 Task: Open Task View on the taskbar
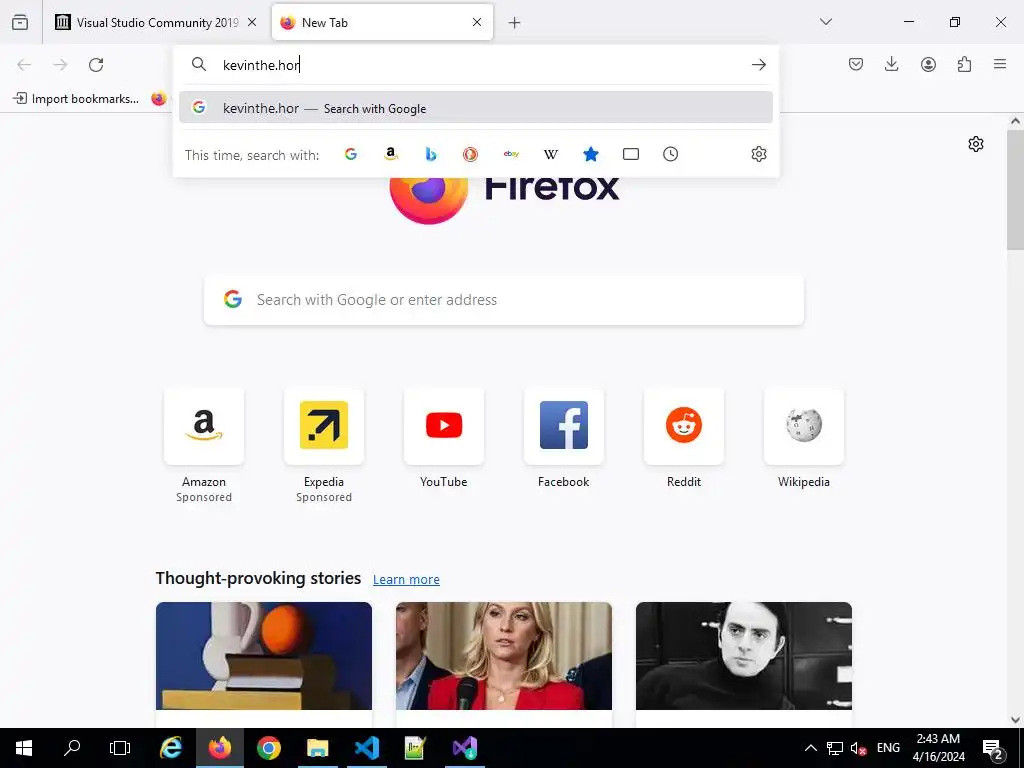120,748
